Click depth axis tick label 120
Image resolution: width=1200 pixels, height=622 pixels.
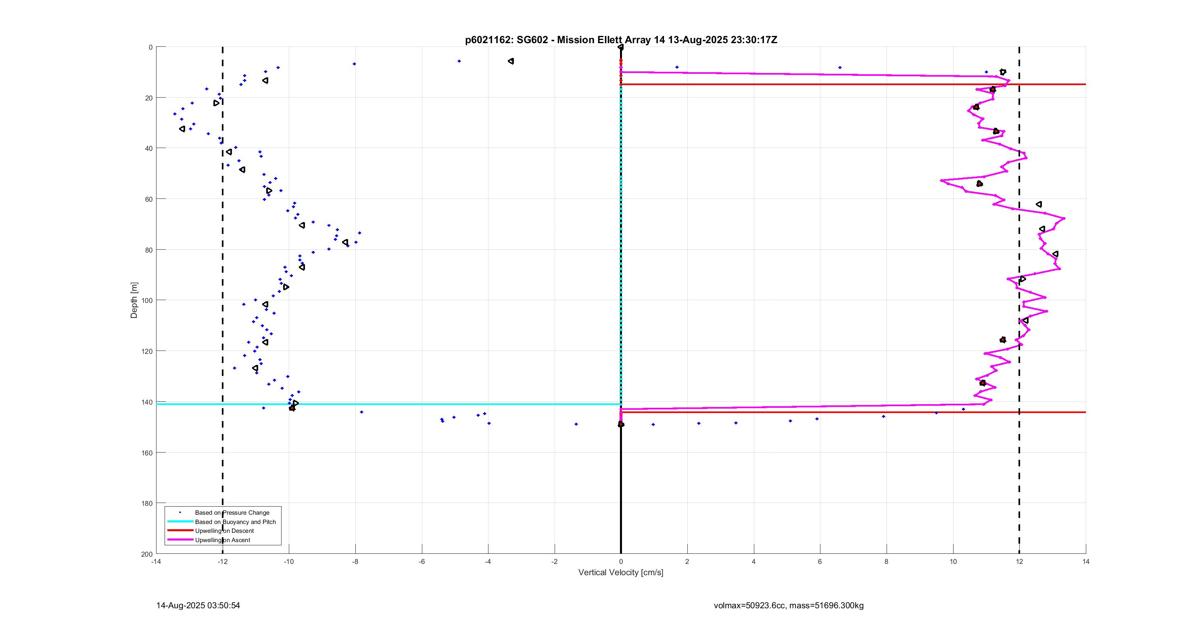coord(145,351)
